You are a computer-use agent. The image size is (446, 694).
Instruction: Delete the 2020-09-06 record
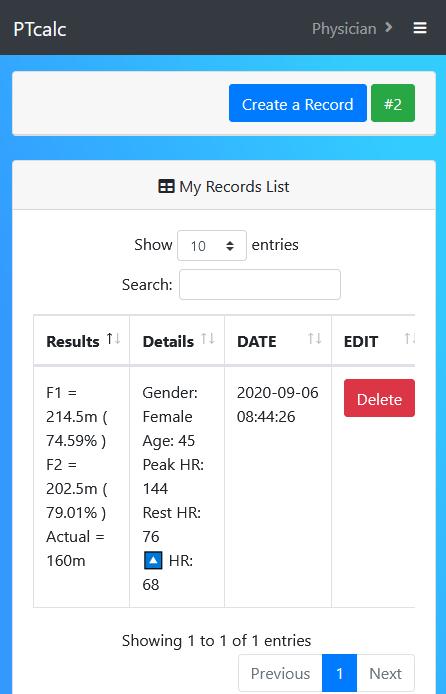(379, 398)
